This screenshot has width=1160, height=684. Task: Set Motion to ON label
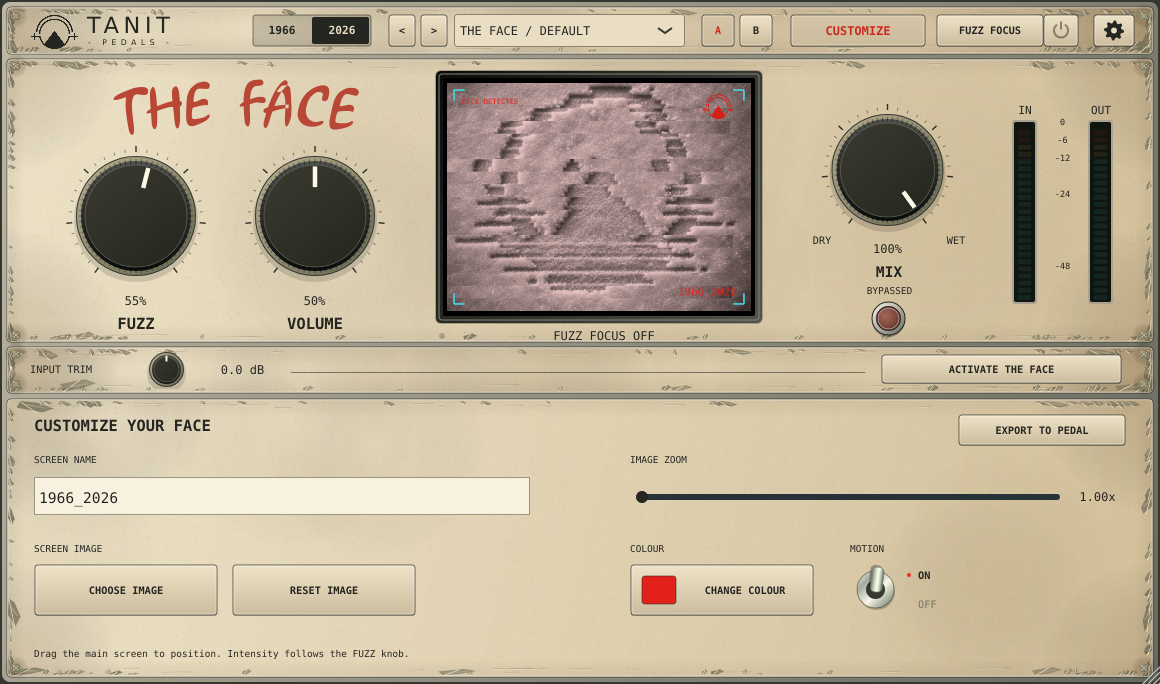924,575
